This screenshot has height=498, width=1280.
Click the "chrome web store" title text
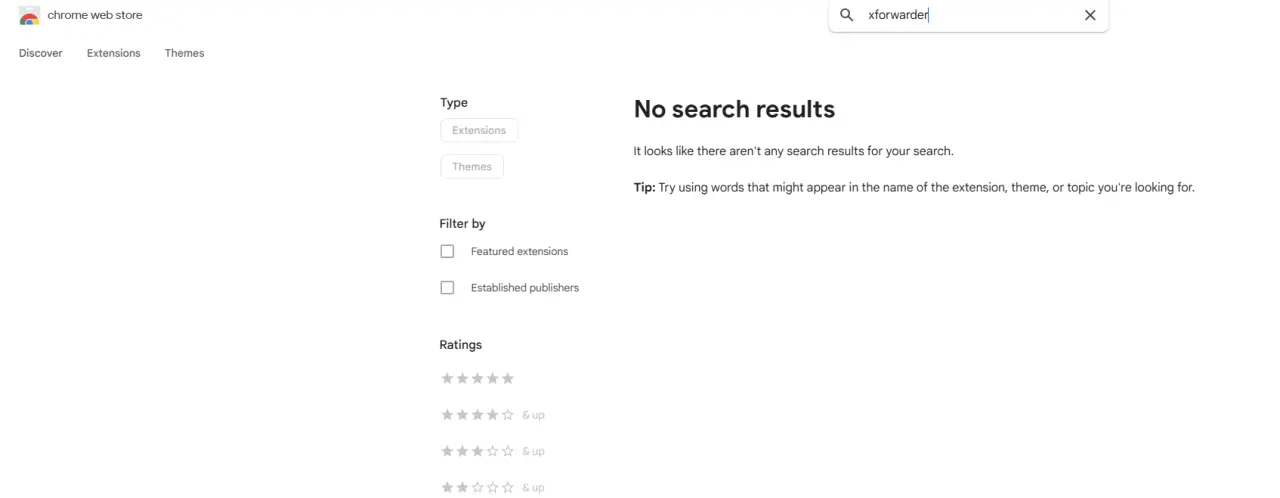tap(95, 15)
